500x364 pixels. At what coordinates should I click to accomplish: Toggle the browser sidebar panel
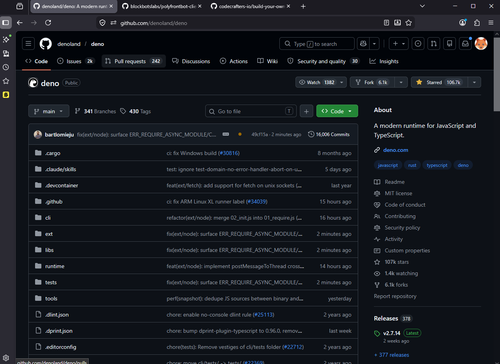(x=6, y=23)
